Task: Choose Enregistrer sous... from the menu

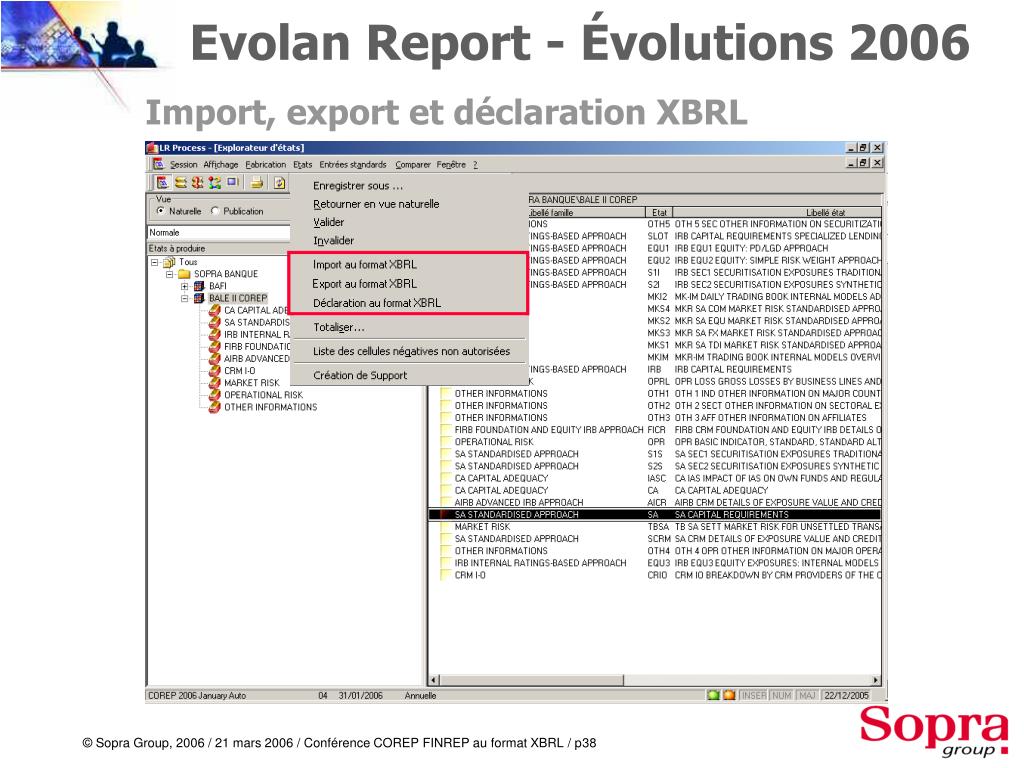Action: 358,185
